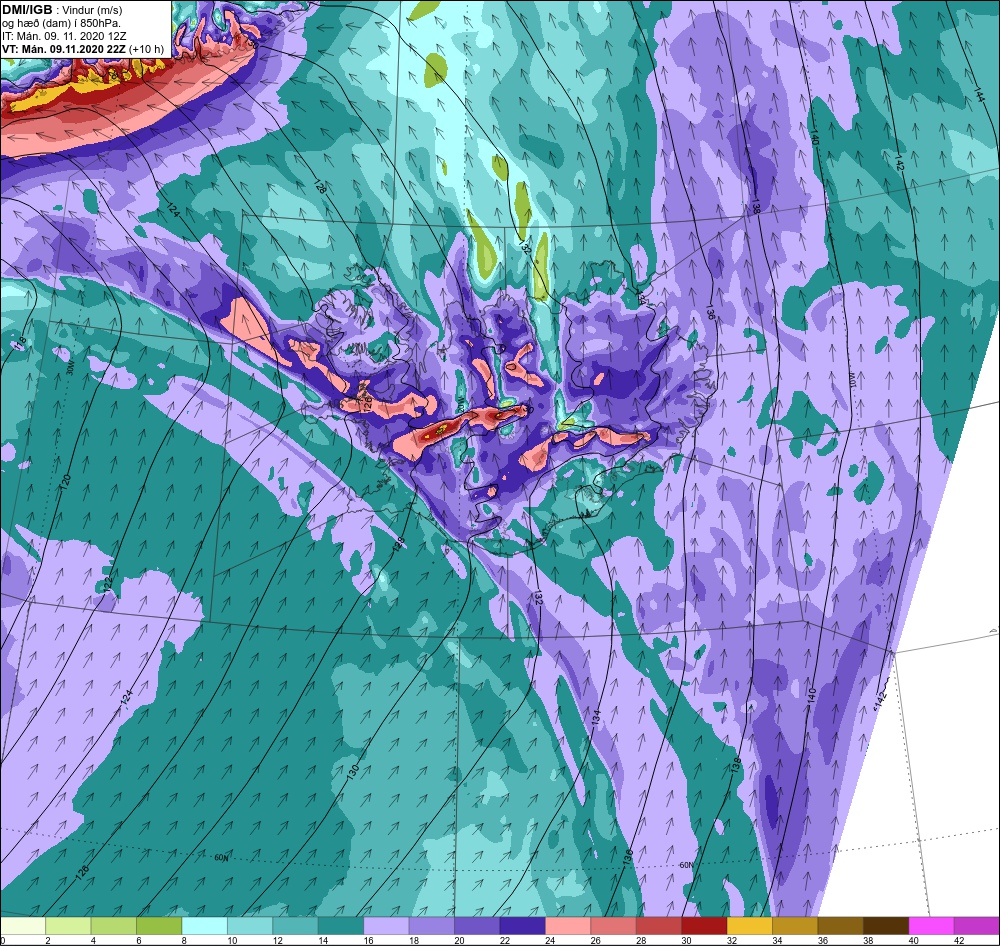Click the light green 2–4 m/s legend swatch
This screenshot has width=1000, height=946.
tap(68, 926)
